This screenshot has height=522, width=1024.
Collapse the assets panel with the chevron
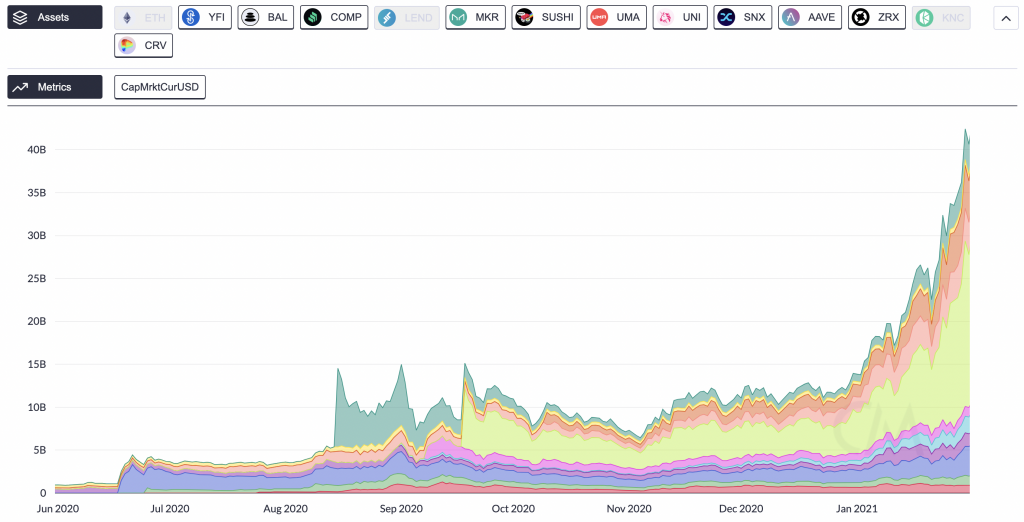(x=1006, y=18)
